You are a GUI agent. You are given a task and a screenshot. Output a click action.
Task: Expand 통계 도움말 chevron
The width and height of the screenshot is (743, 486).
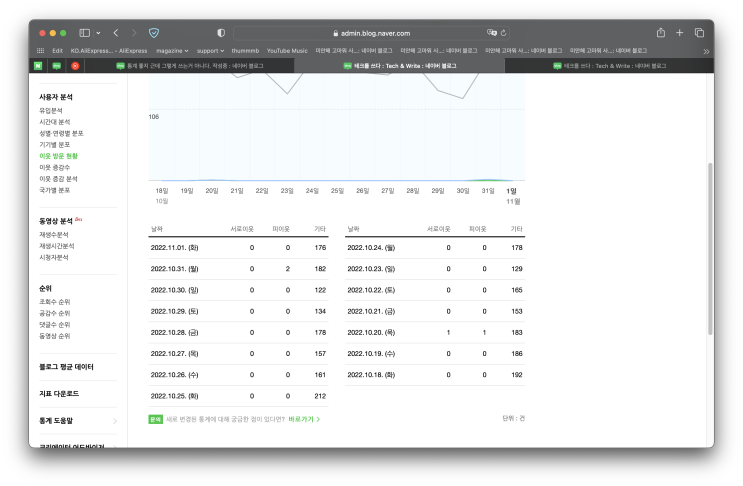(x=115, y=421)
